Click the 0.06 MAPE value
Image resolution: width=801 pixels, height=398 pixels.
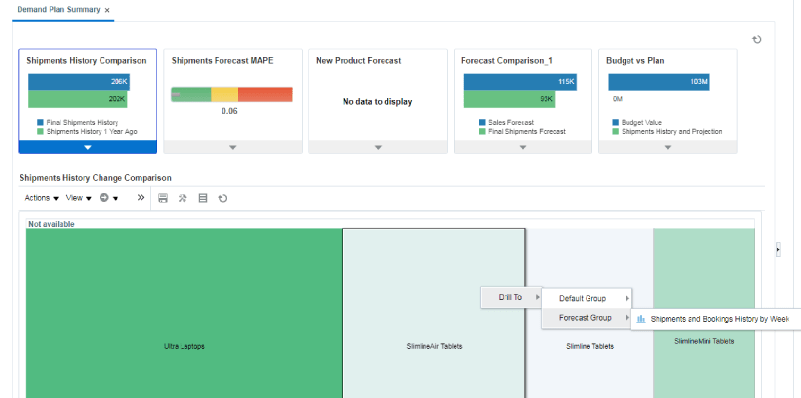[x=229, y=111]
